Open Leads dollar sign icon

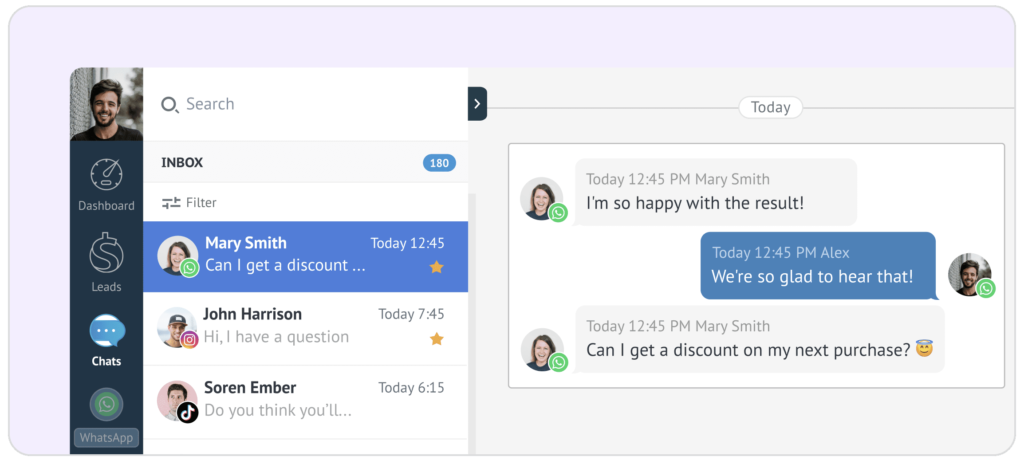[x=106, y=253]
